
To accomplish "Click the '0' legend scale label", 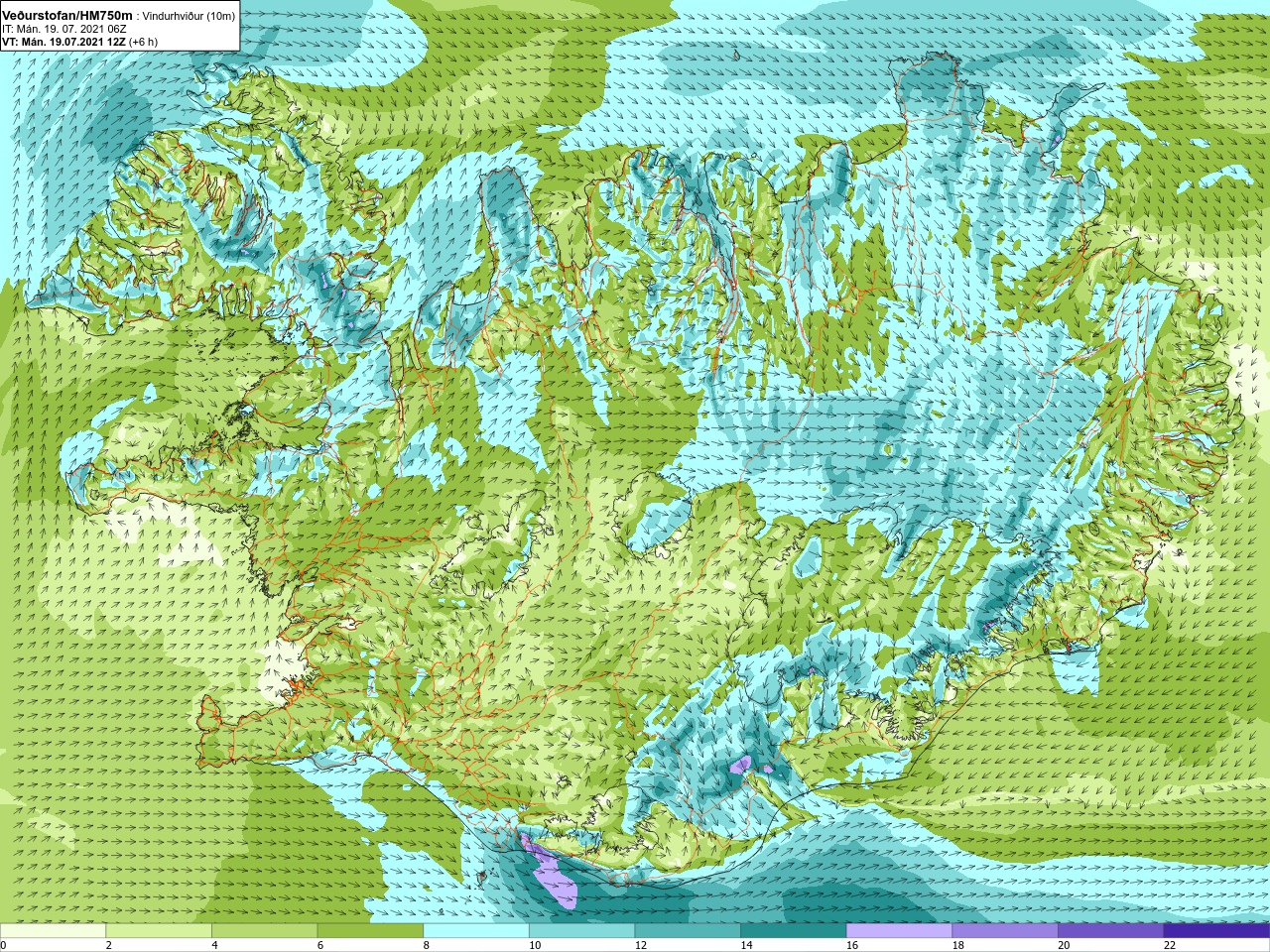I will 3,945.
